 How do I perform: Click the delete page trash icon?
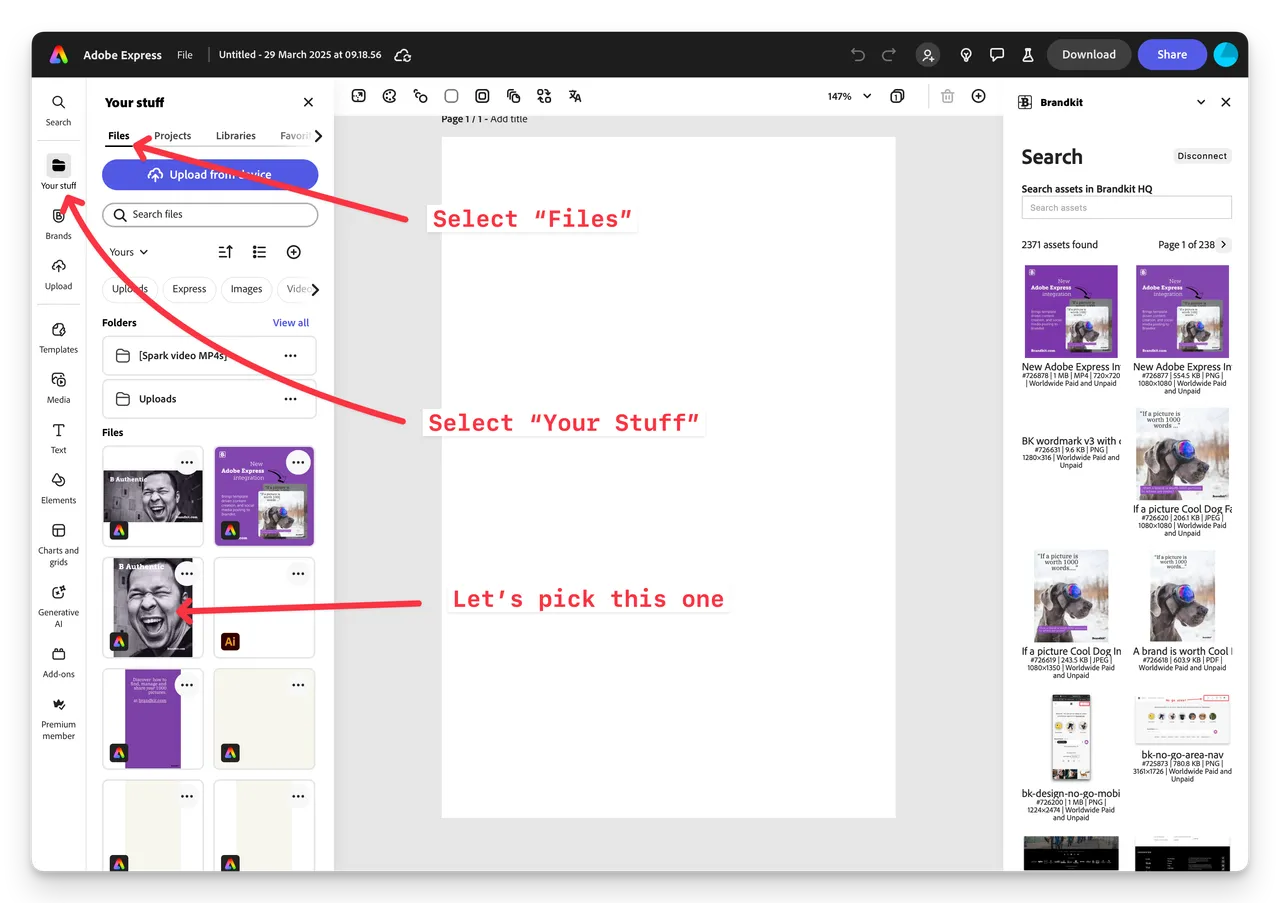click(x=947, y=96)
